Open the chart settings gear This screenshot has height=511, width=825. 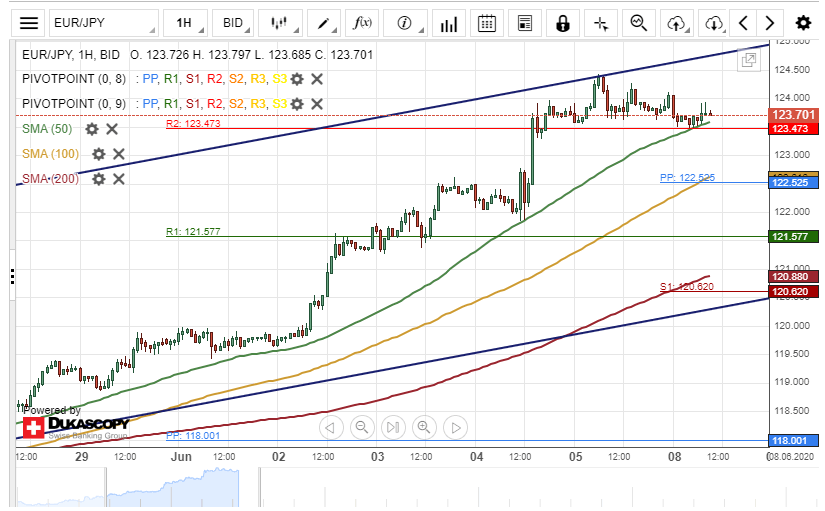(803, 22)
